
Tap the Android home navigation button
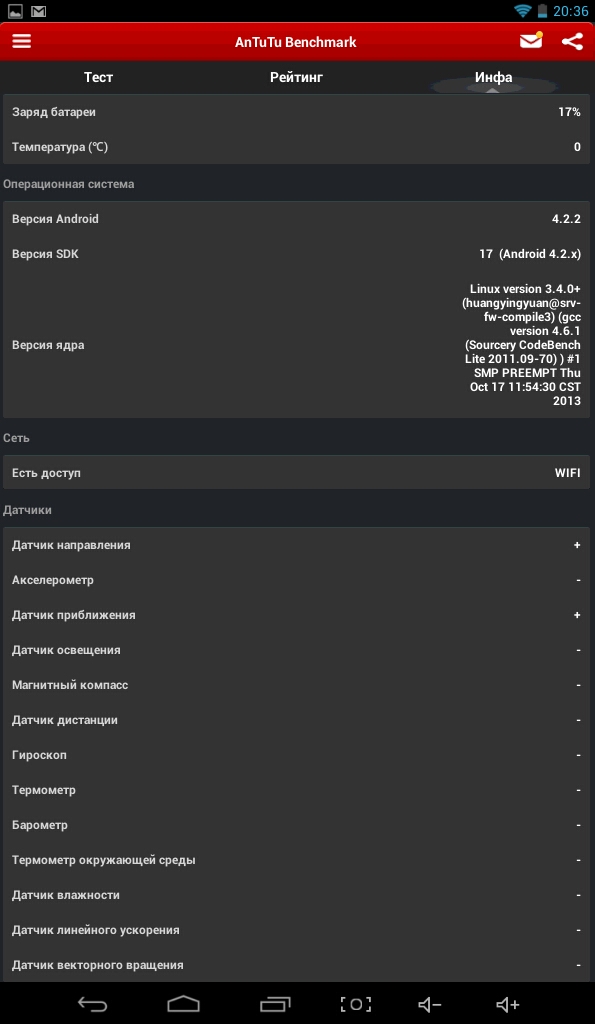184,1004
